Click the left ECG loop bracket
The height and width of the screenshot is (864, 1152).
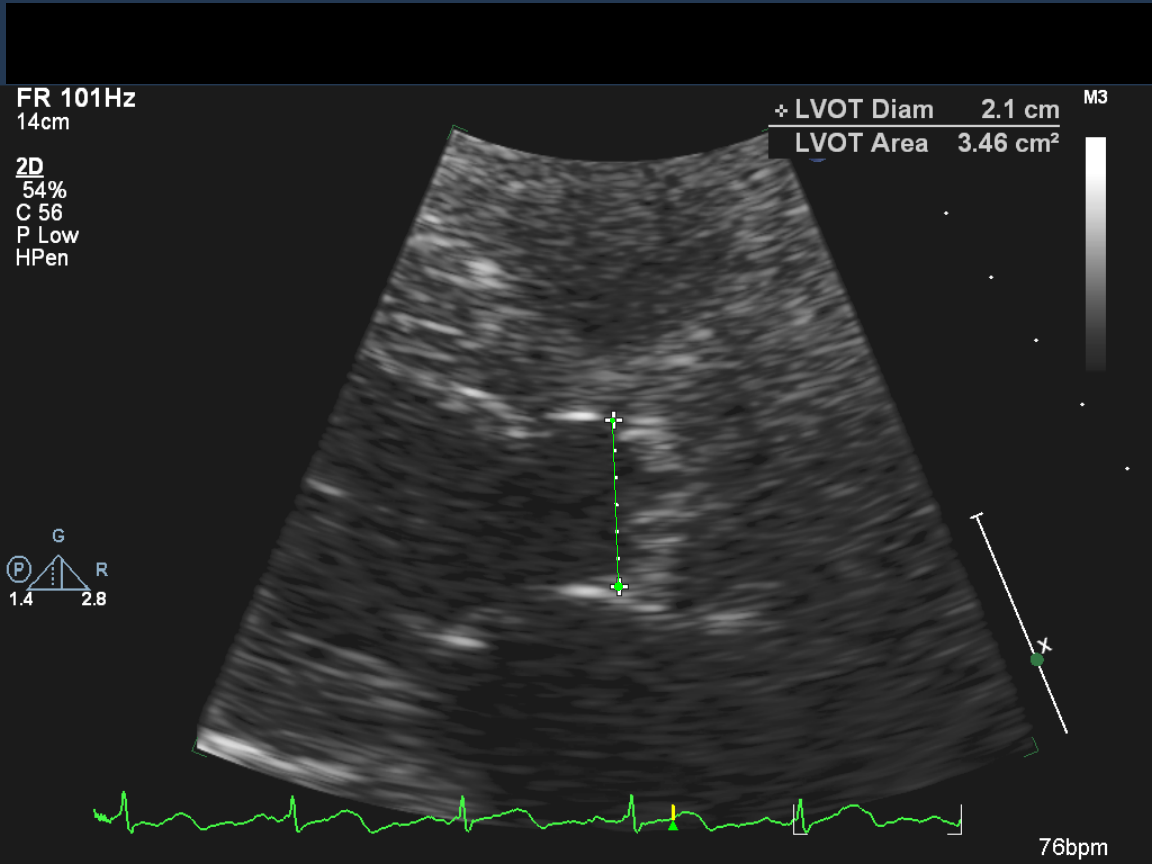tap(798, 817)
